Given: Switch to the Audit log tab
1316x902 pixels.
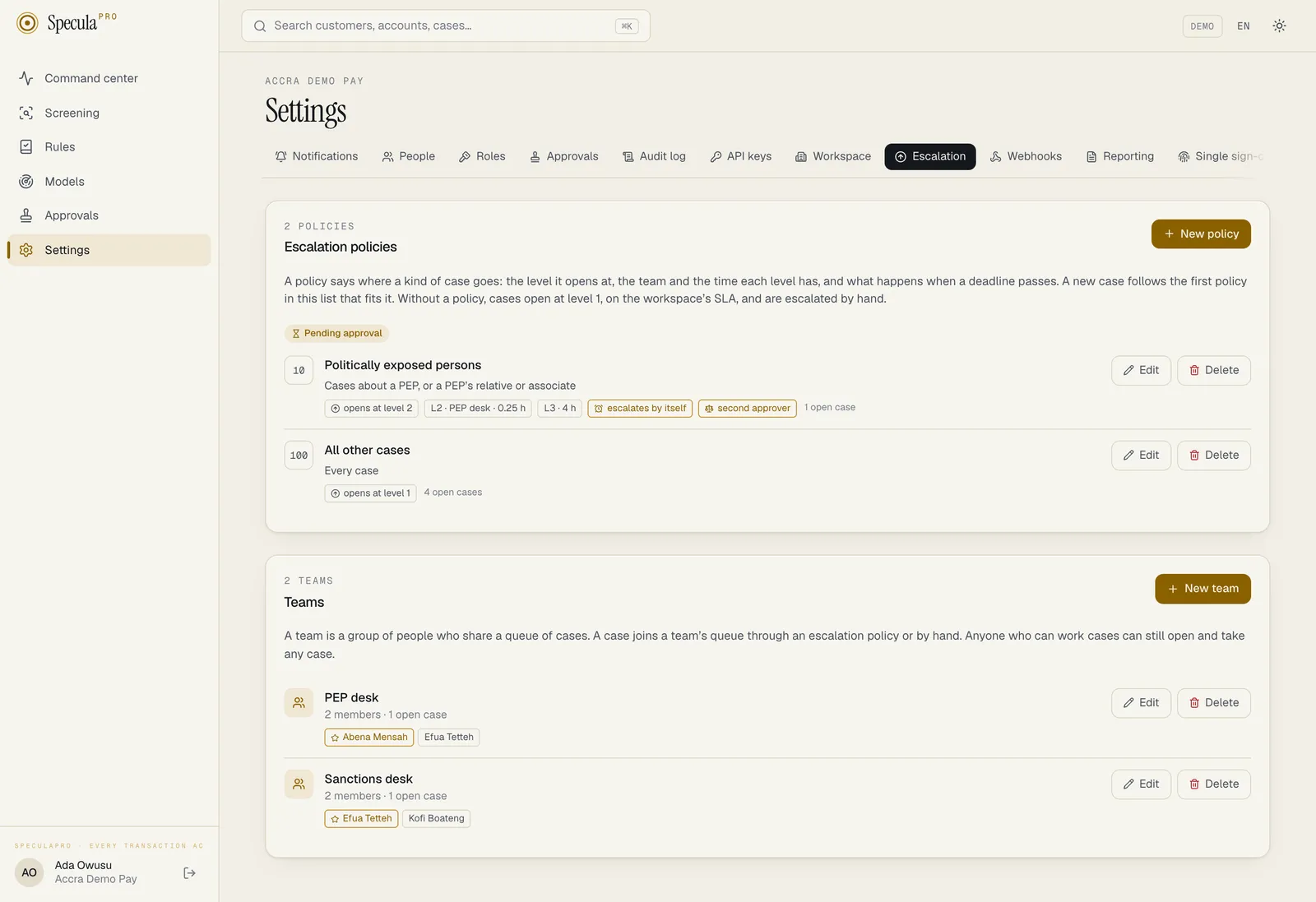Looking at the screenshot, I should [x=654, y=156].
